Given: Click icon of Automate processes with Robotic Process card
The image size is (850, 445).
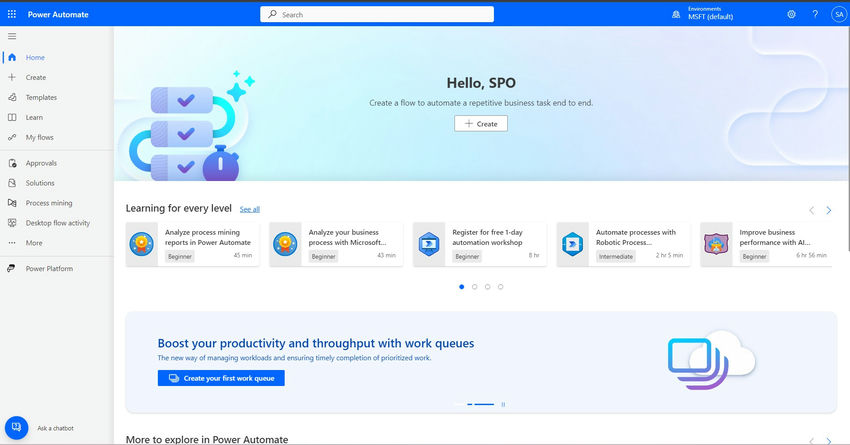Looking at the screenshot, I should point(572,244).
